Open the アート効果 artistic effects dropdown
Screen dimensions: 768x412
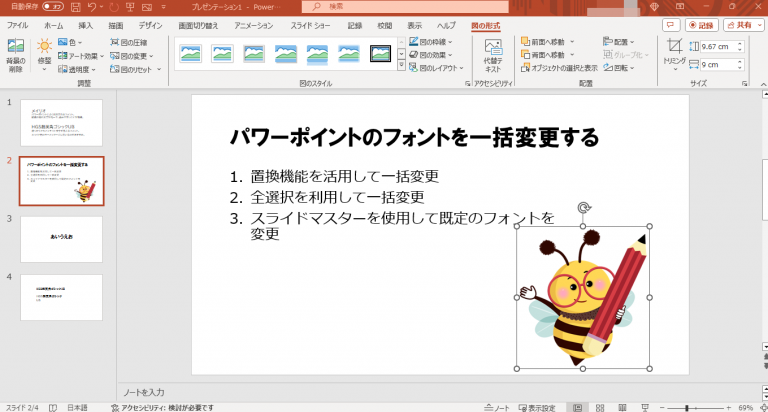(x=81, y=56)
